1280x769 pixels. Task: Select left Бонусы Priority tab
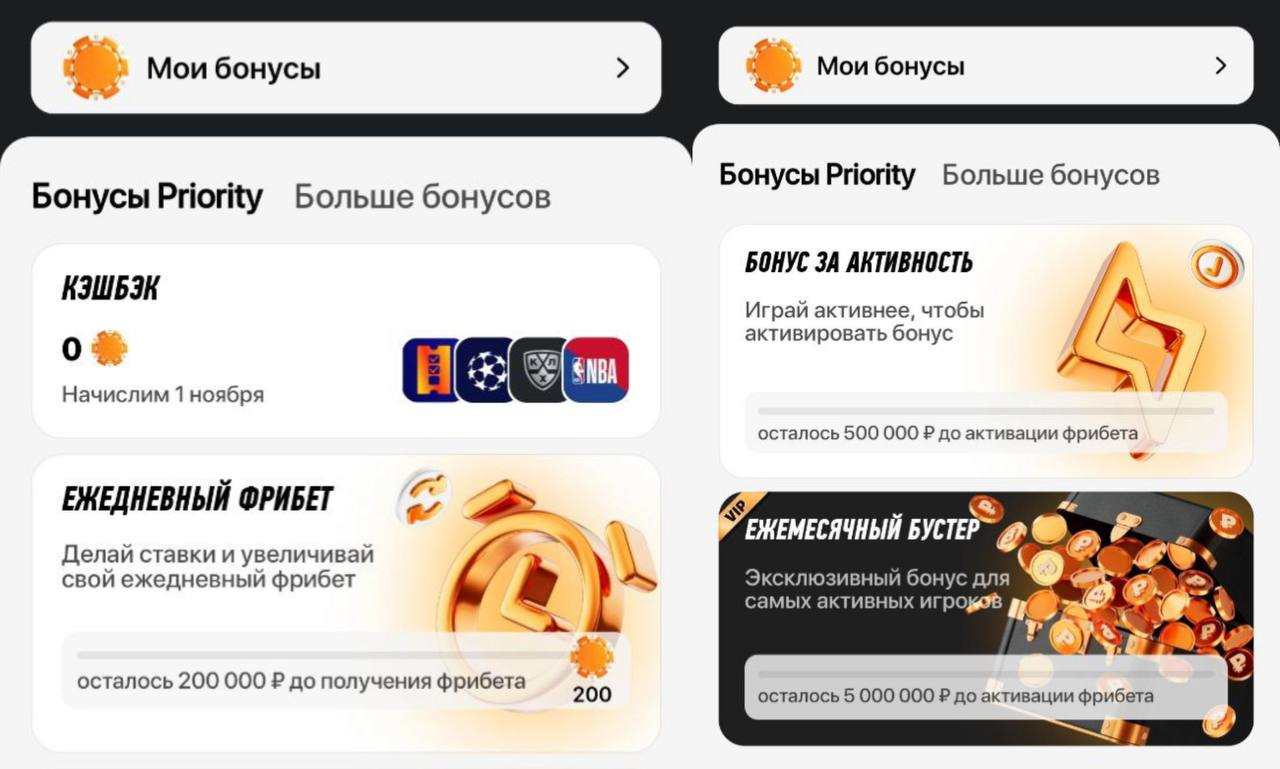pyautogui.click(x=147, y=196)
